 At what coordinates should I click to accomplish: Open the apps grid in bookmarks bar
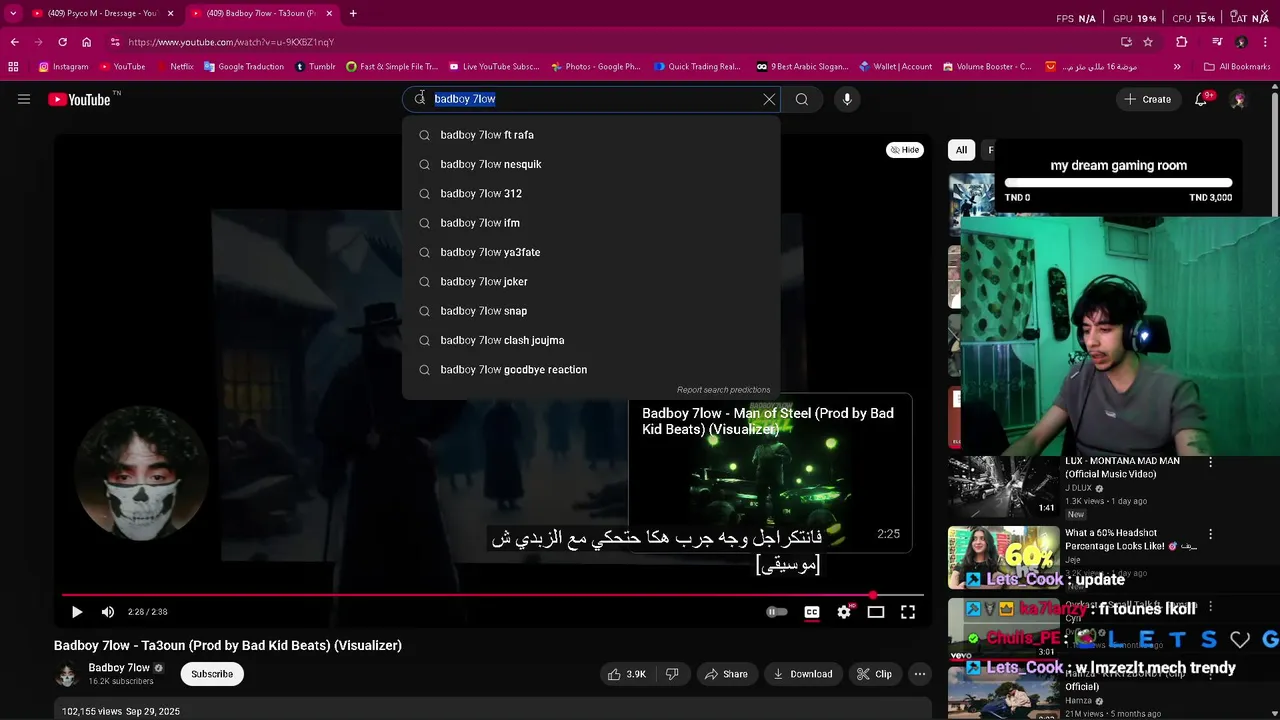(x=13, y=67)
